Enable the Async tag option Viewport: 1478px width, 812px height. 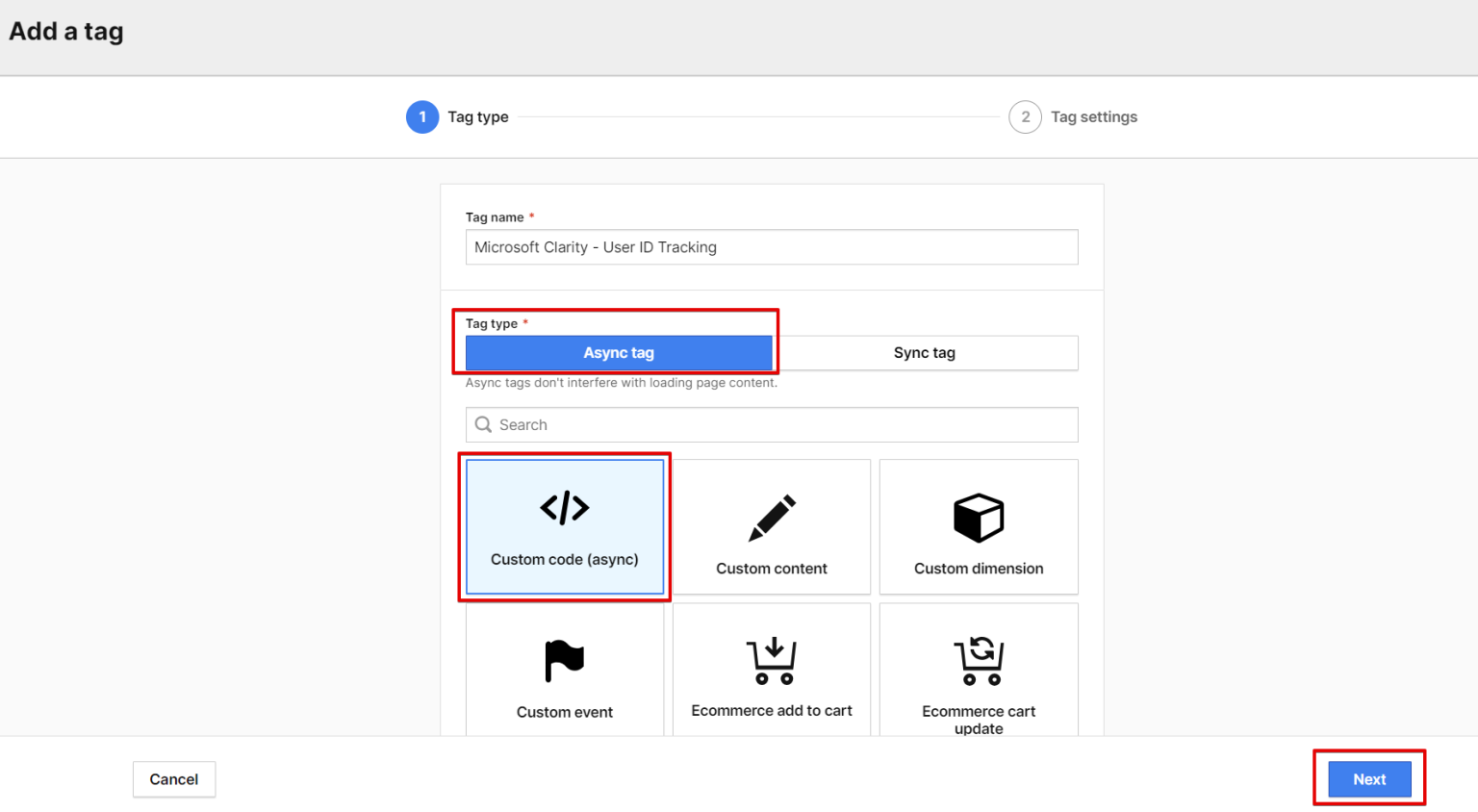[619, 352]
